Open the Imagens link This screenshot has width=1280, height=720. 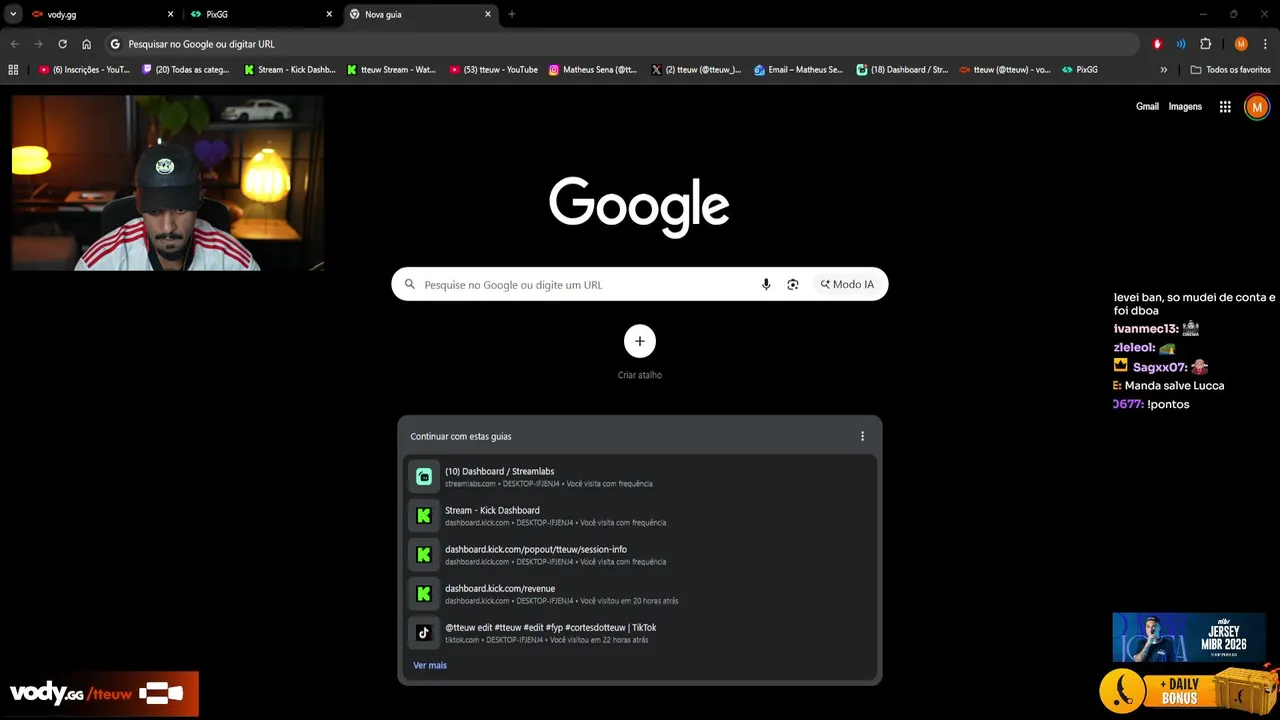click(1185, 106)
